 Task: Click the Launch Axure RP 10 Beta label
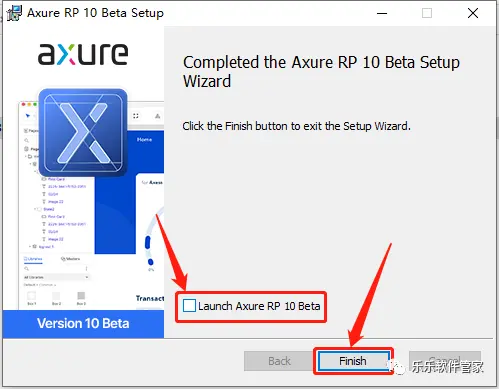tap(259, 306)
